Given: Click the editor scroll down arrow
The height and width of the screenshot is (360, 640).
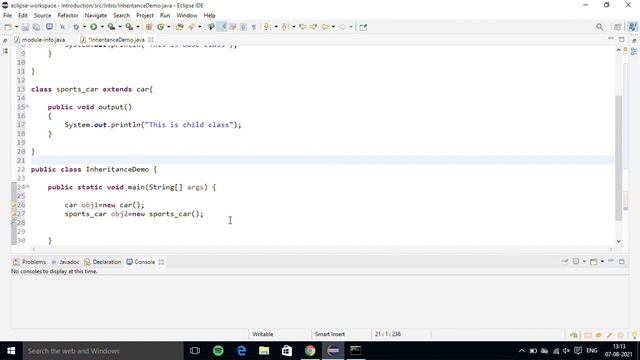Looking at the screenshot, I should 619,241.
